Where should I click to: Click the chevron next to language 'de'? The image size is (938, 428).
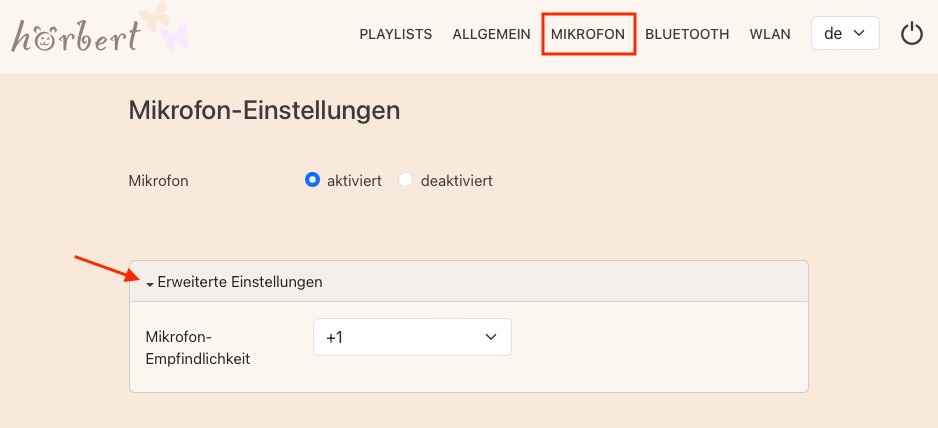tap(858, 34)
